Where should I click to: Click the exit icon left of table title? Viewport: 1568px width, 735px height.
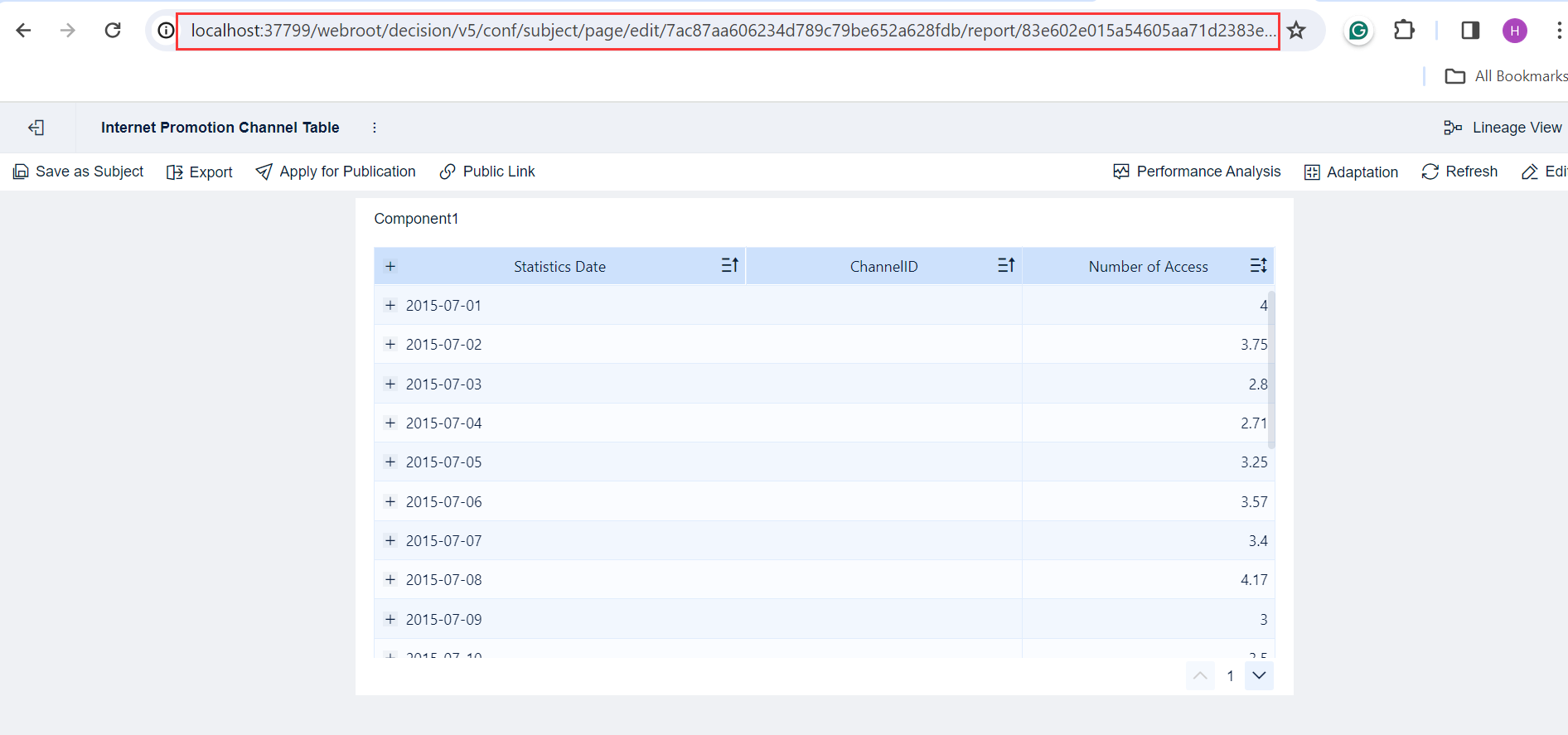36,128
